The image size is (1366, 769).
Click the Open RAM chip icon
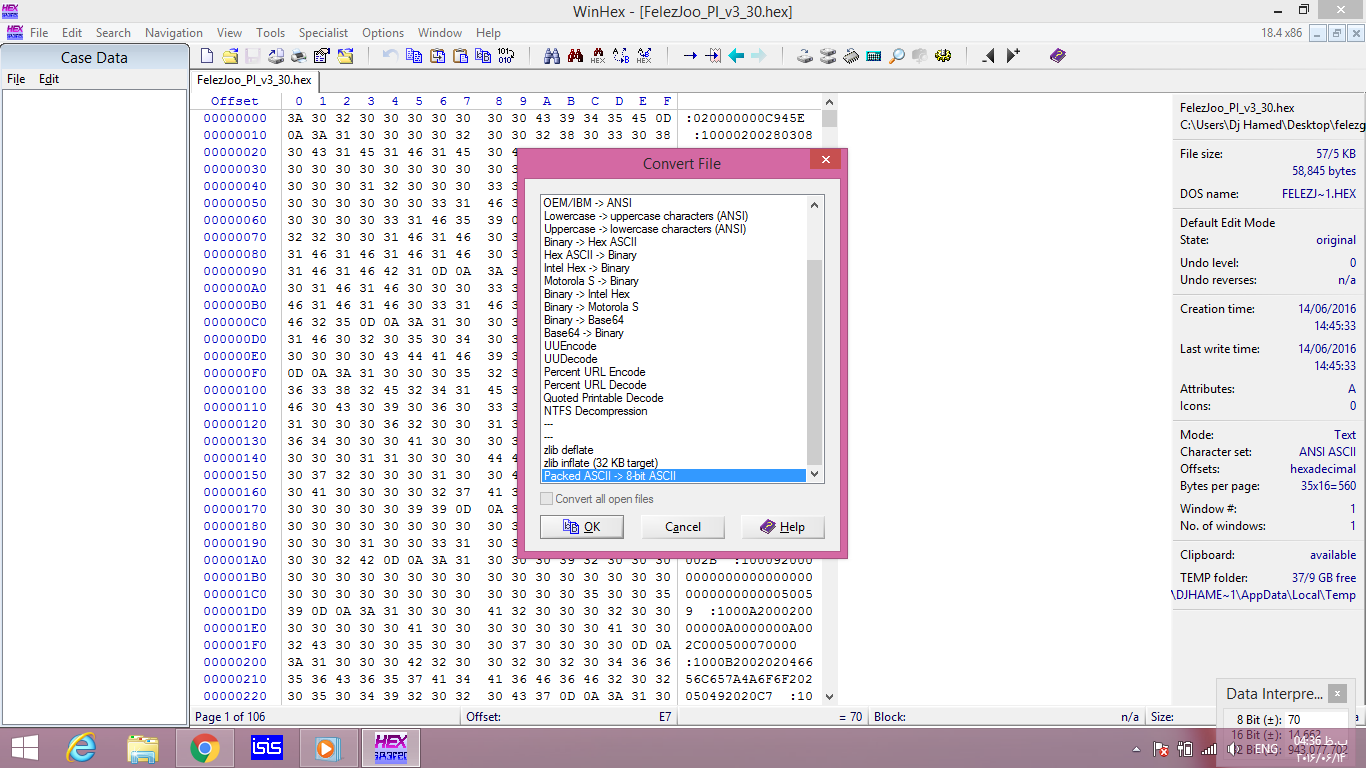point(851,56)
